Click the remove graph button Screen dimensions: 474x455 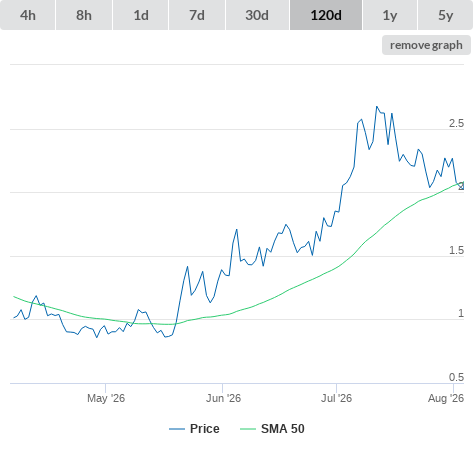426,45
